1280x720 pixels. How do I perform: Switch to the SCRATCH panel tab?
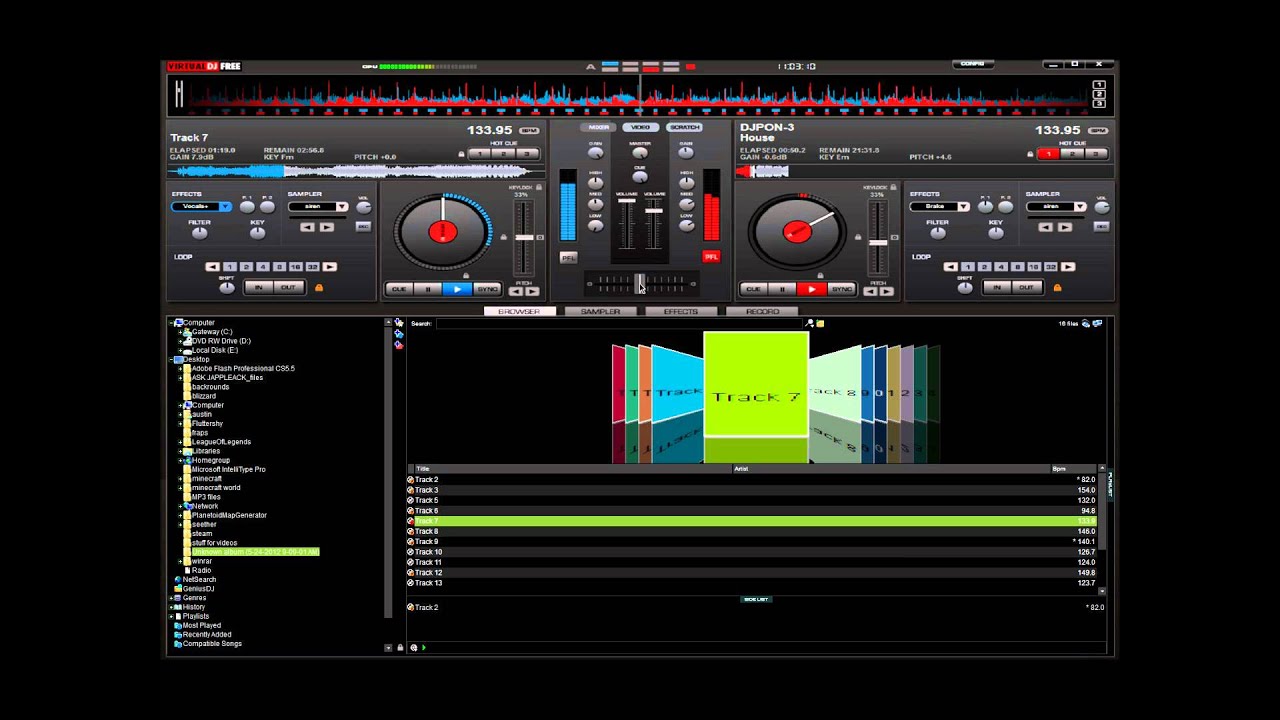pos(684,127)
